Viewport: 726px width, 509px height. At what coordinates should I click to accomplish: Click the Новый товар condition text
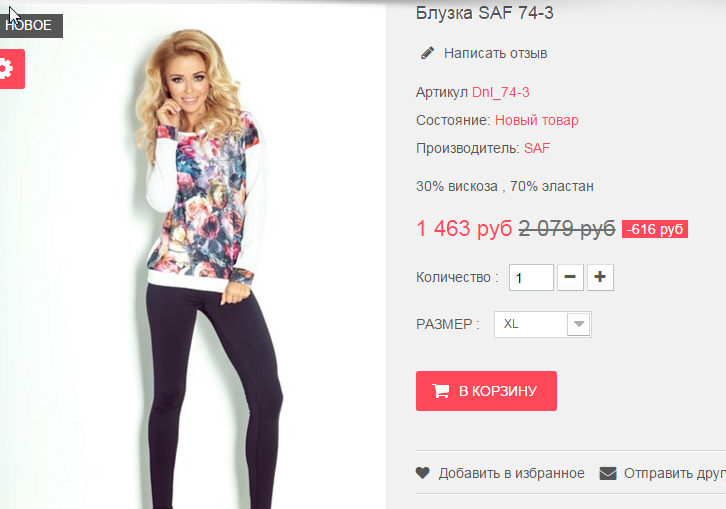(537, 120)
